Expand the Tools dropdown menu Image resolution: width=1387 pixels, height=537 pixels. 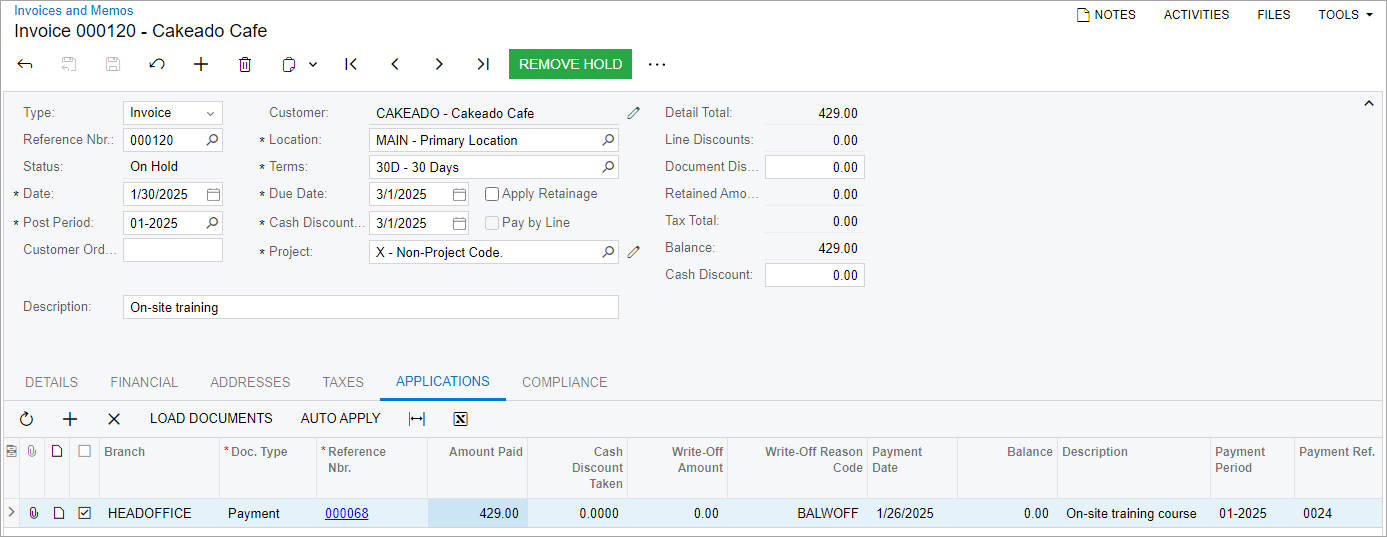point(1345,15)
